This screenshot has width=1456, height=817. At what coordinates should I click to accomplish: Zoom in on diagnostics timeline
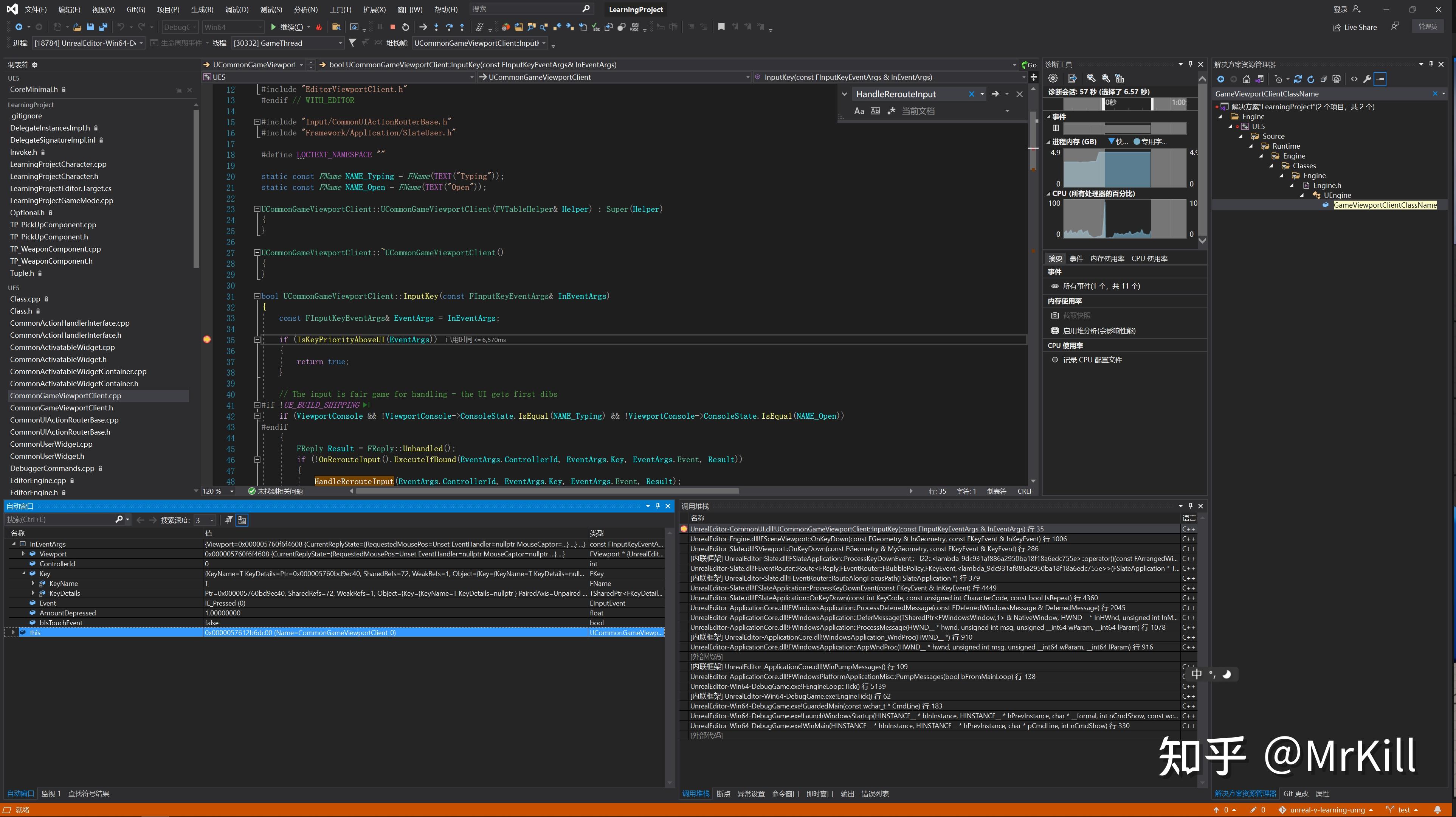[x=1091, y=78]
